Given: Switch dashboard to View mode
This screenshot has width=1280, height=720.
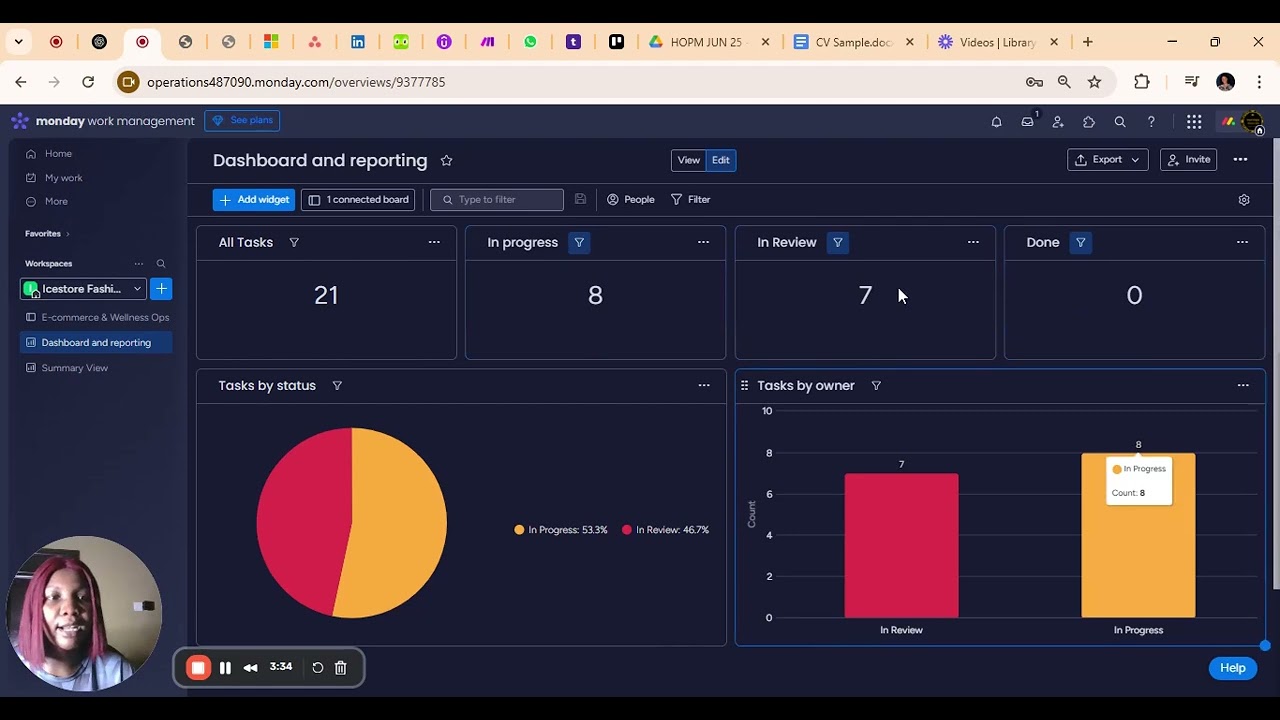Looking at the screenshot, I should pyautogui.click(x=689, y=160).
